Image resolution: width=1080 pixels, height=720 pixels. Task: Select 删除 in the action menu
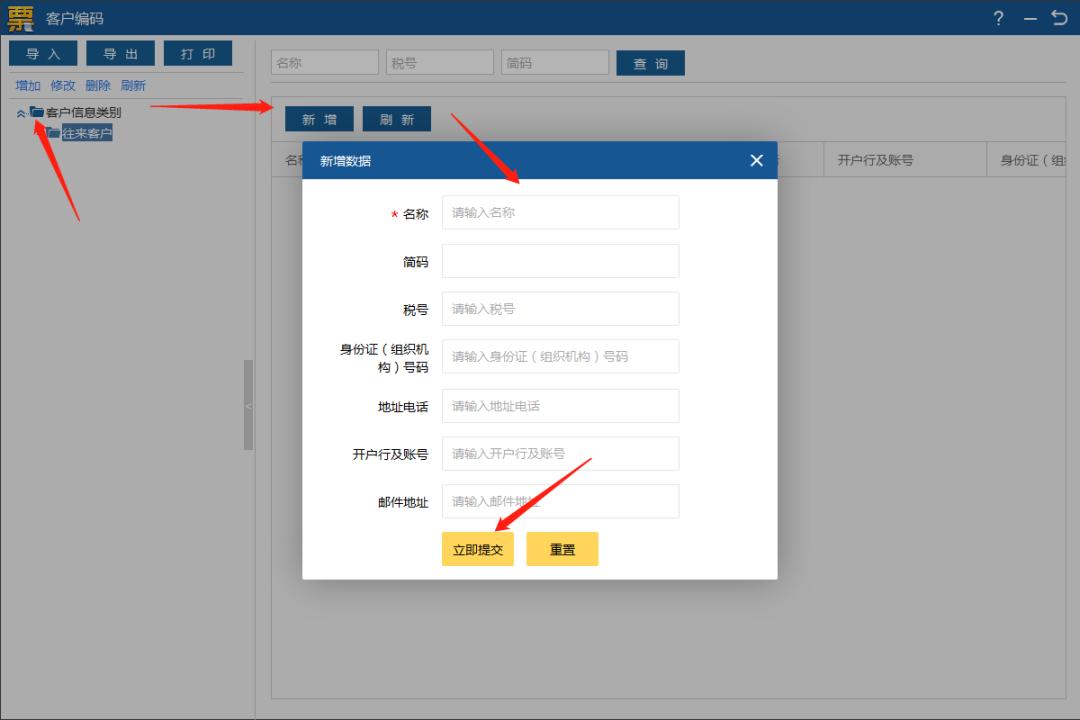(97, 85)
